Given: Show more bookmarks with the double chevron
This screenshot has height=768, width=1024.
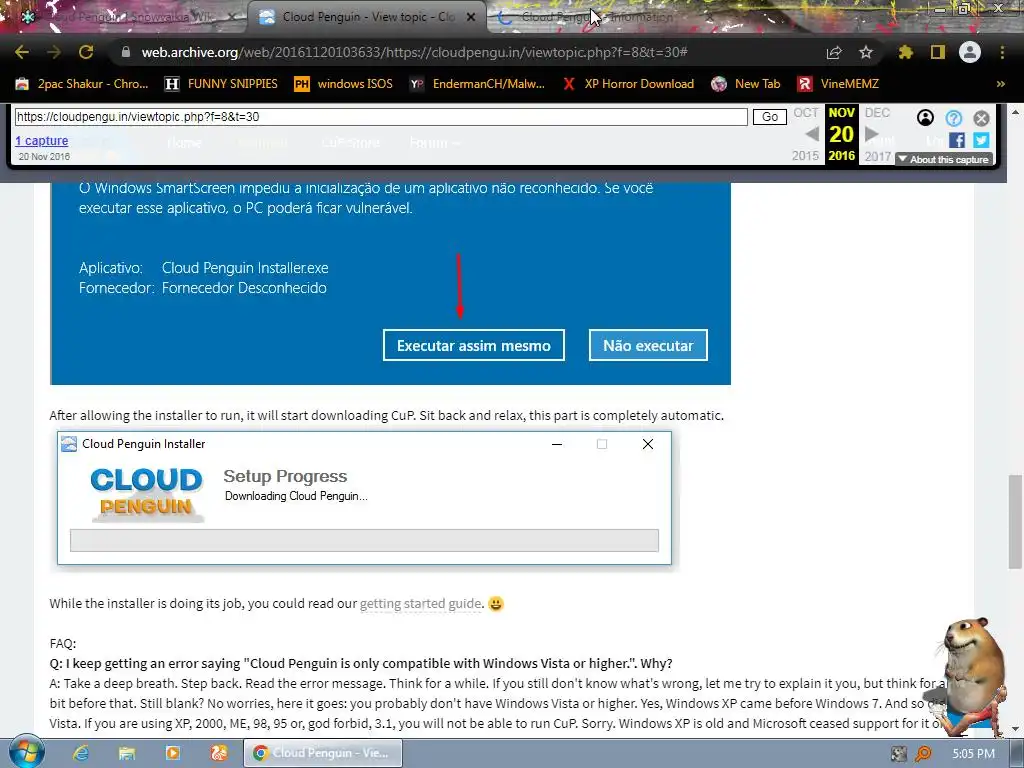Looking at the screenshot, I should [x=1000, y=84].
